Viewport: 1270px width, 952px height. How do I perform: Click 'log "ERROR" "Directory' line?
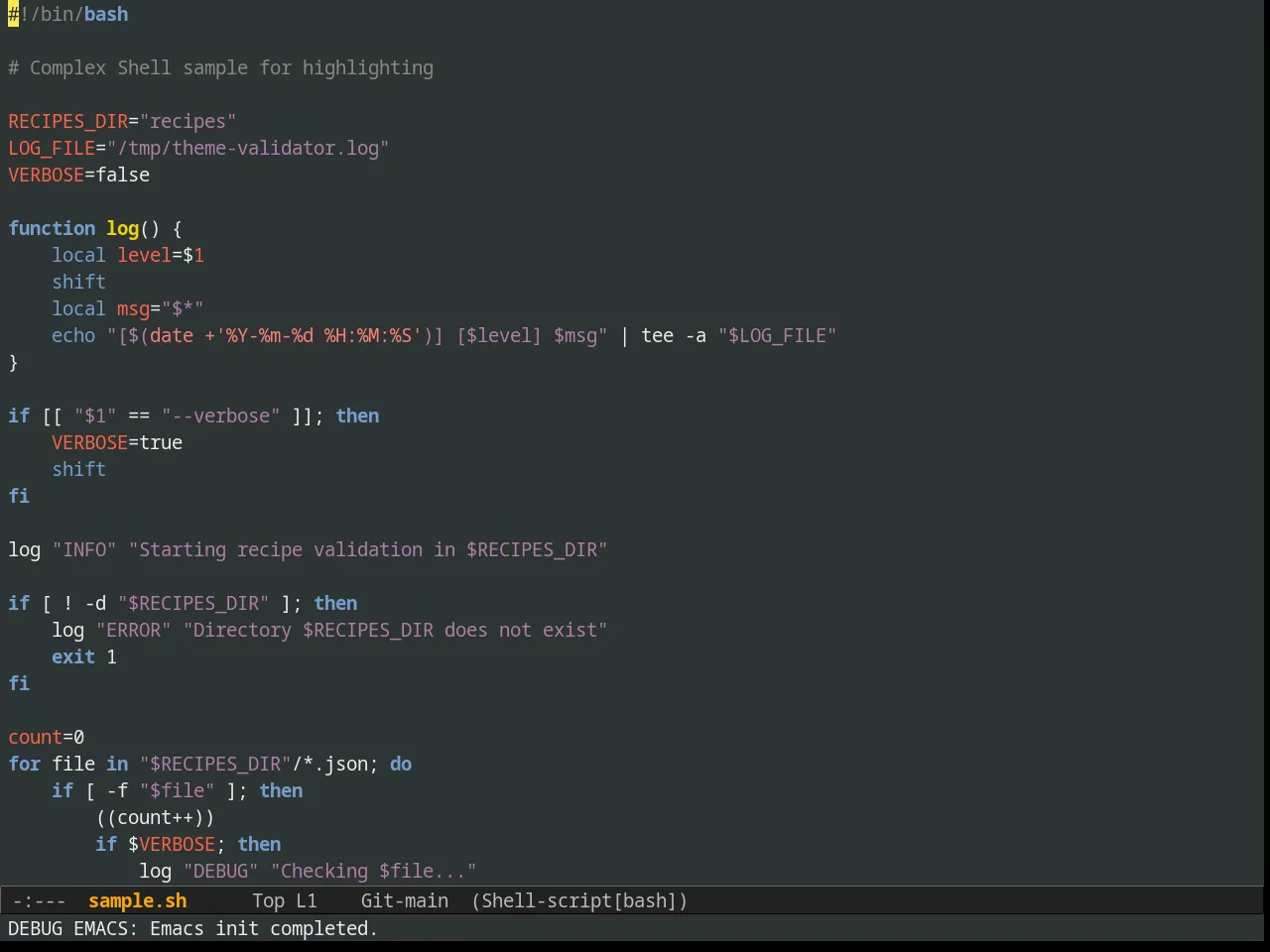329,630
